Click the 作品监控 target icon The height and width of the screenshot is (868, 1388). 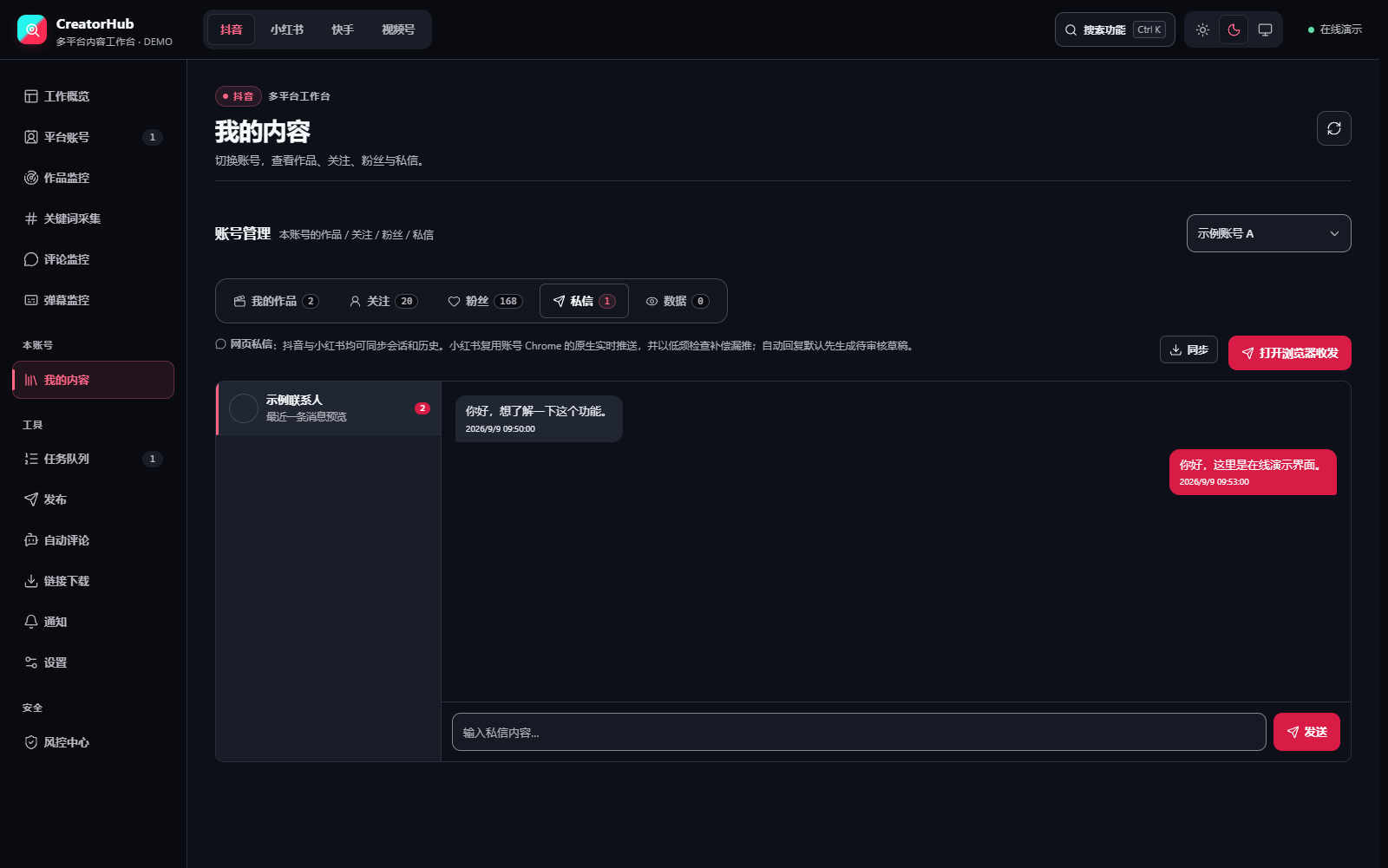click(x=31, y=178)
